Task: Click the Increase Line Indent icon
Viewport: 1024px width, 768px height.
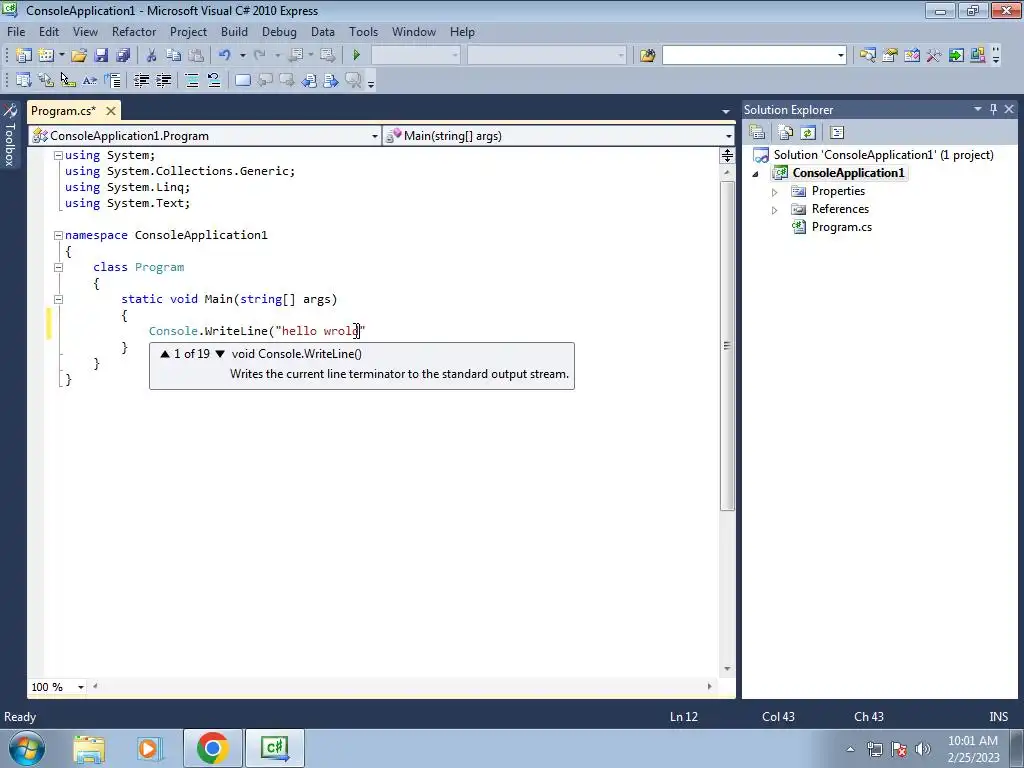Action: click(x=163, y=80)
